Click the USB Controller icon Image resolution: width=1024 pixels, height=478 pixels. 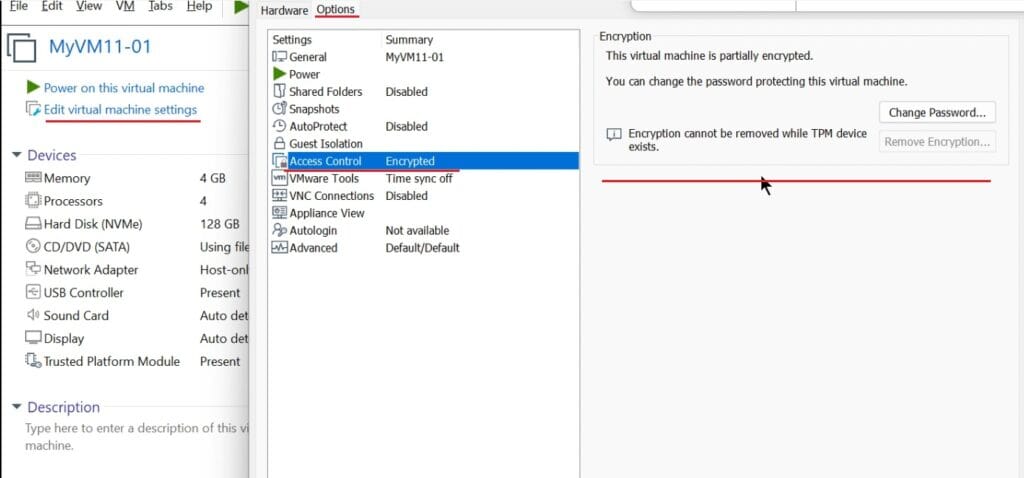33,292
